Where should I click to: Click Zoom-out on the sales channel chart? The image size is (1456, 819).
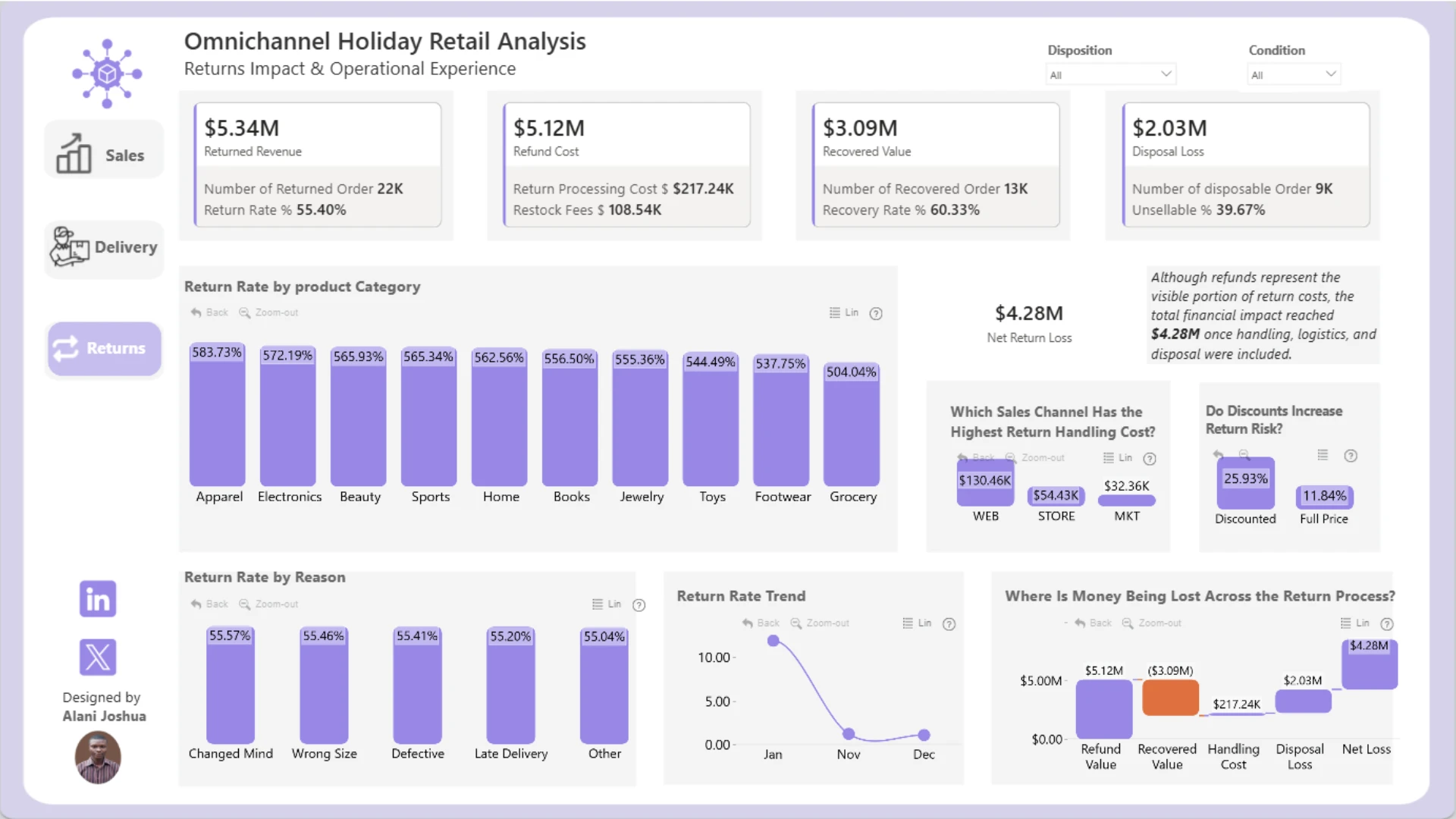1035,458
